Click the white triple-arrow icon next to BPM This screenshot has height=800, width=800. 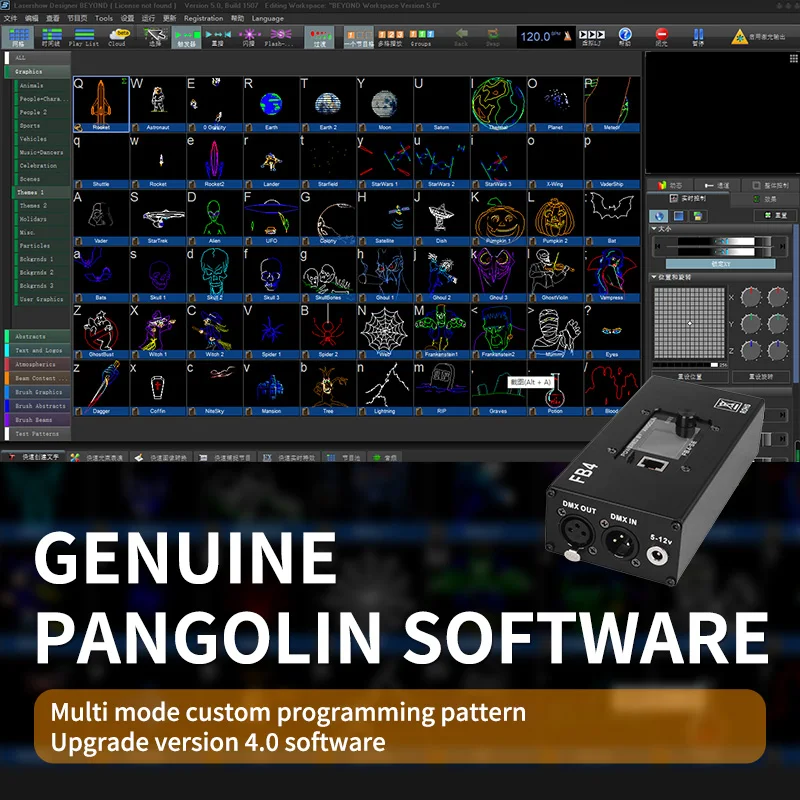coord(592,37)
